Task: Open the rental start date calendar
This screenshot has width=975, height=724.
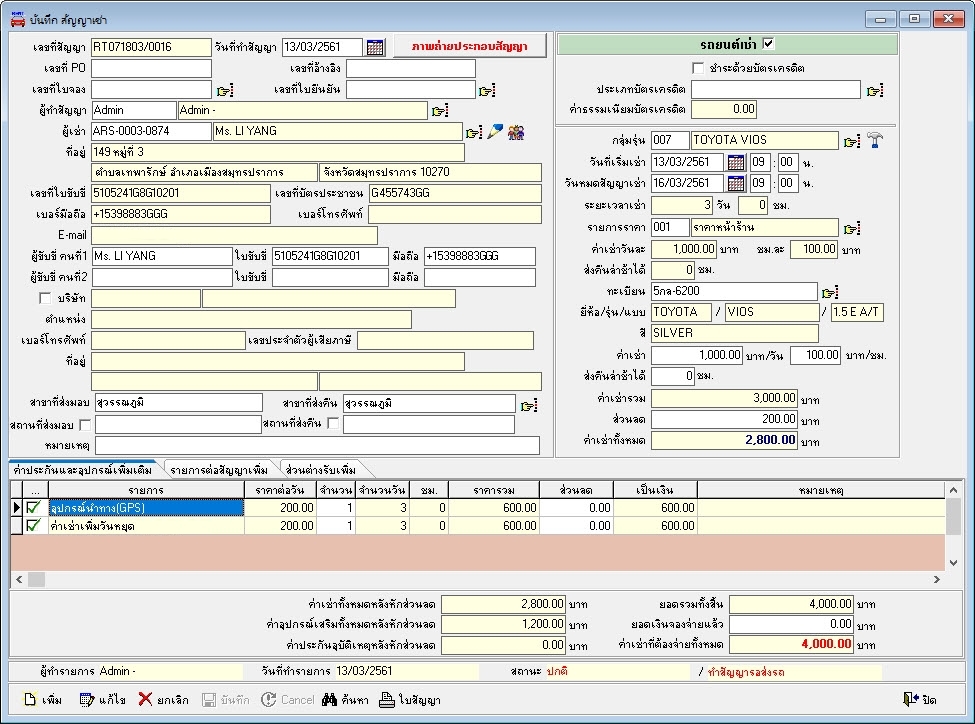Action: tap(736, 163)
